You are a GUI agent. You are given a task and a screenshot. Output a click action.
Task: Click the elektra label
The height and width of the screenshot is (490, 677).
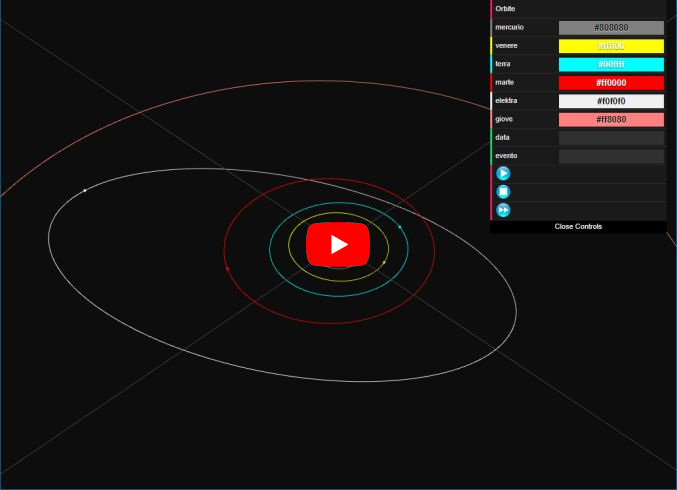click(506, 101)
